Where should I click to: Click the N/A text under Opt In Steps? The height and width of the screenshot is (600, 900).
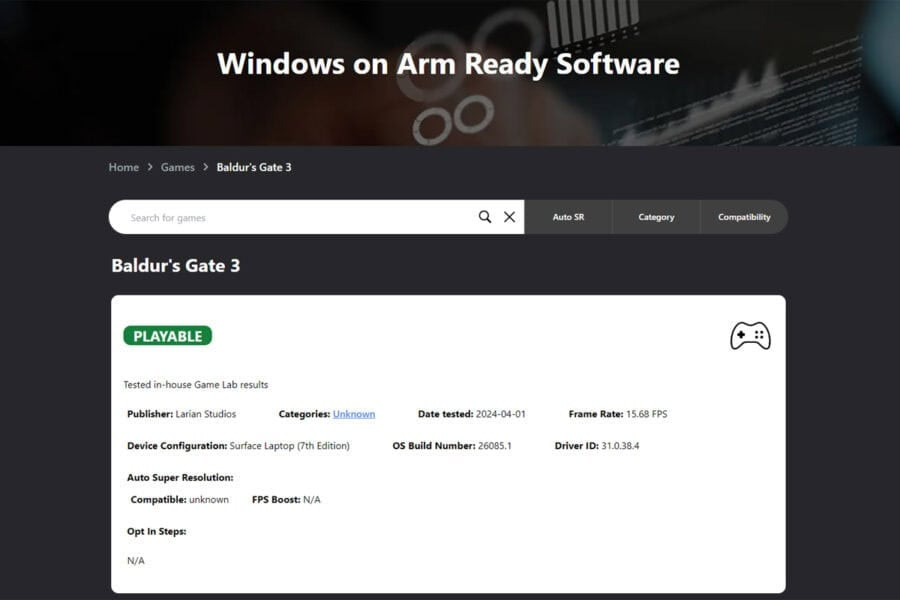click(x=136, y=560)
